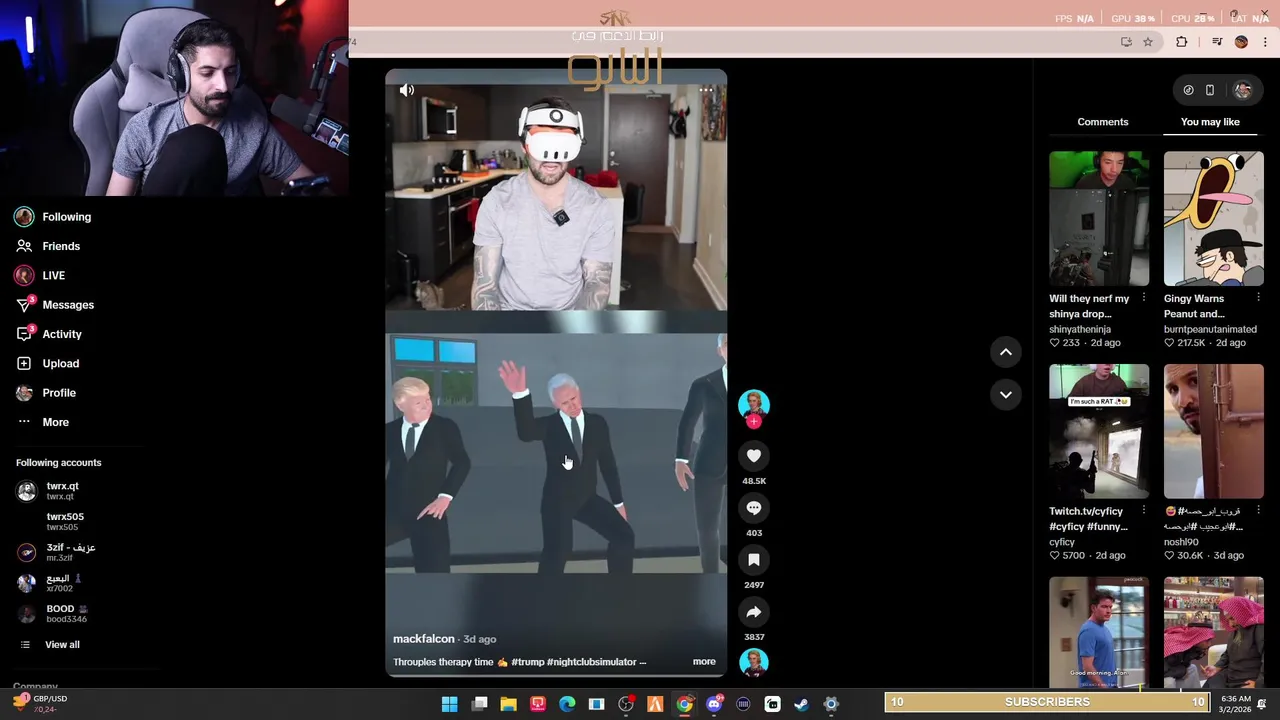
Task: Open the cyficy RAT video thumbnail
Action: (x=1099, y=431)
